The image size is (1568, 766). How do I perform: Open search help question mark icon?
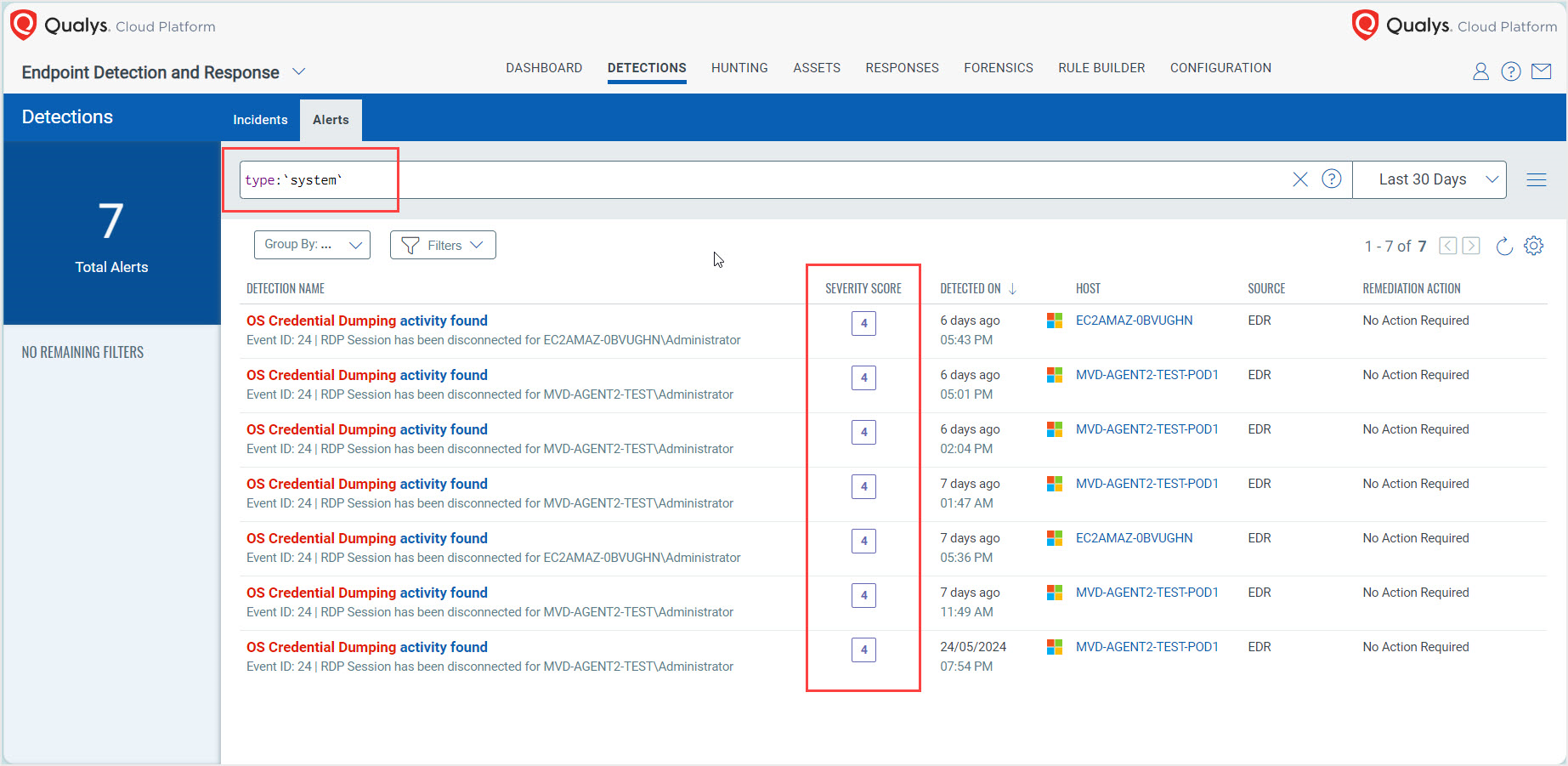(x=1331, y=179)
